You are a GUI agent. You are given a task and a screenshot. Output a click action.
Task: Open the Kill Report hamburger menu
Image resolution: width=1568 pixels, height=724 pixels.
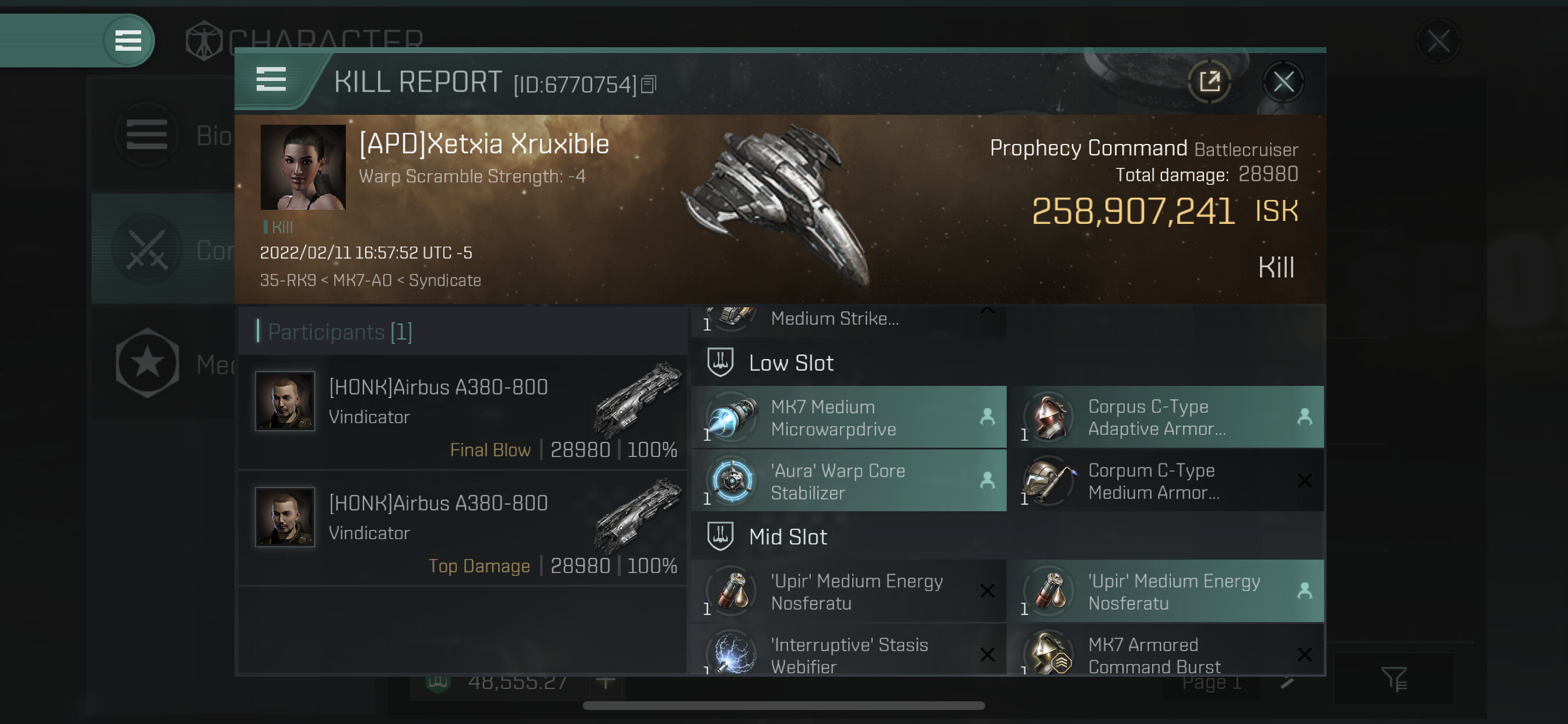tap(271, 80)
